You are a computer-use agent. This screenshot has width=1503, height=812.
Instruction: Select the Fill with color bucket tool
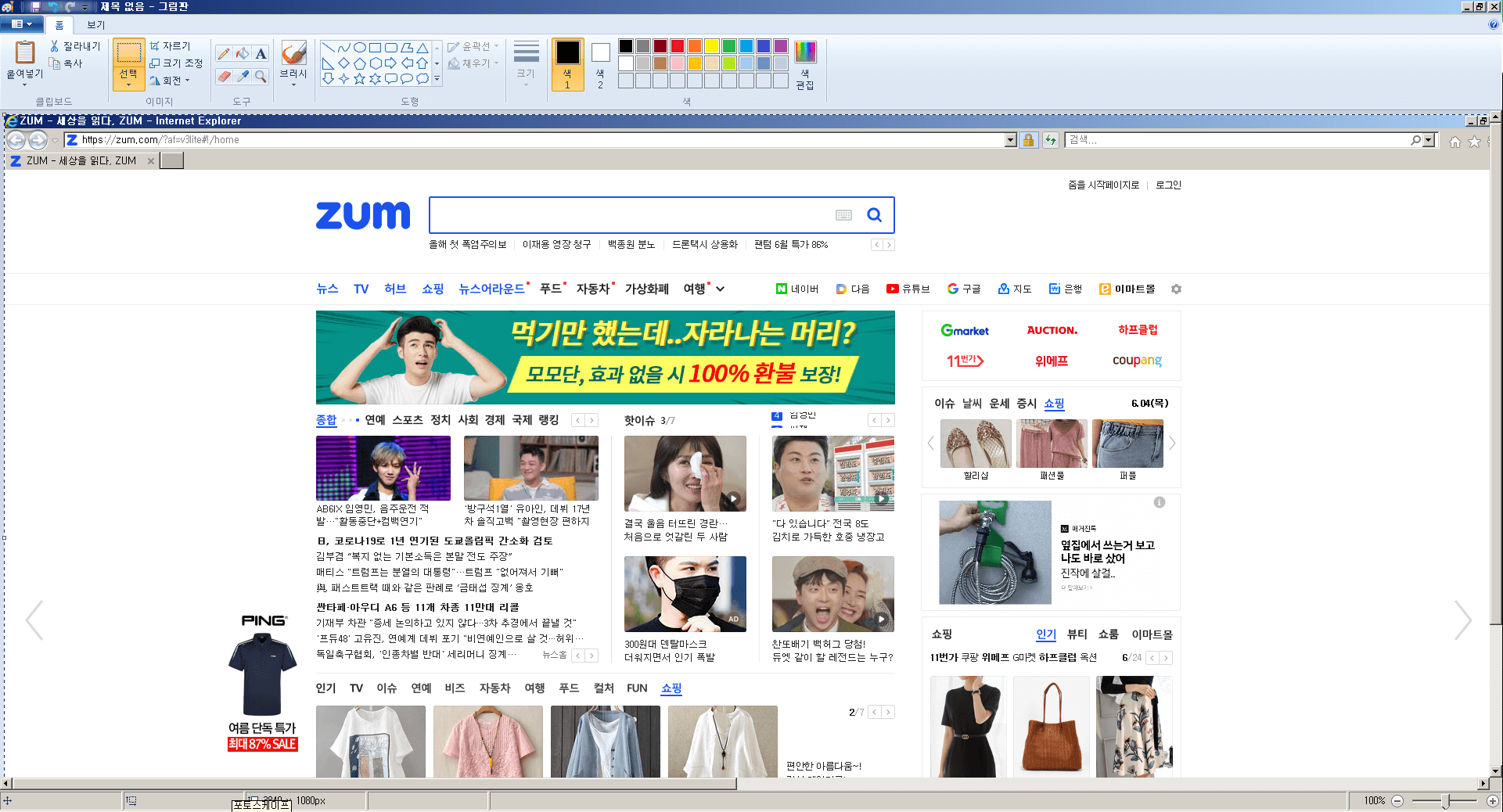[x=243, y=53]
